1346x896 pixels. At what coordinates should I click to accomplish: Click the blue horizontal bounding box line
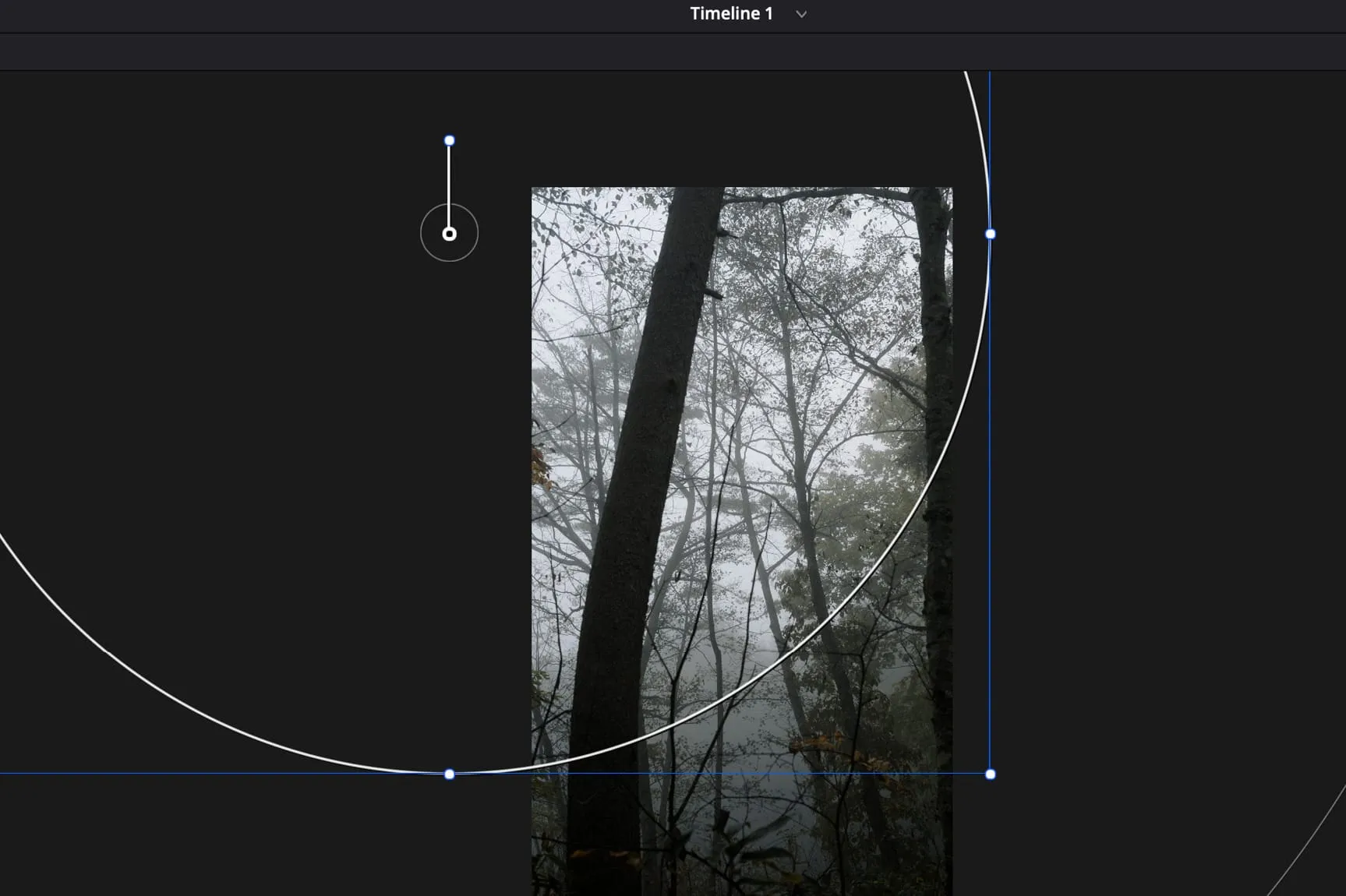click(234, 774)
